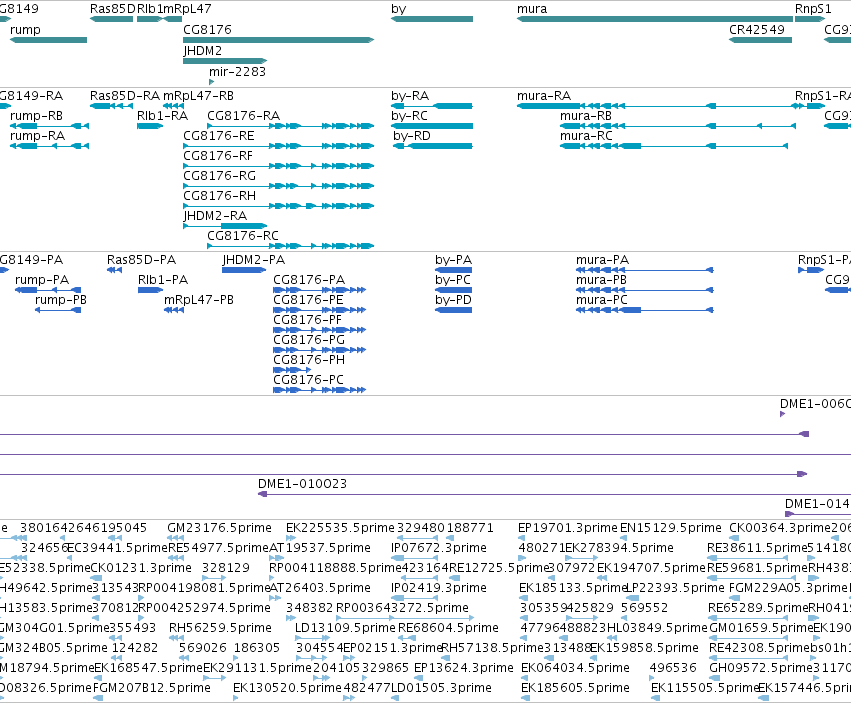Click the by-RA transcript label
Image resolution: width=851 pixels, height=703 pixels.
click(x=410, y=96)
